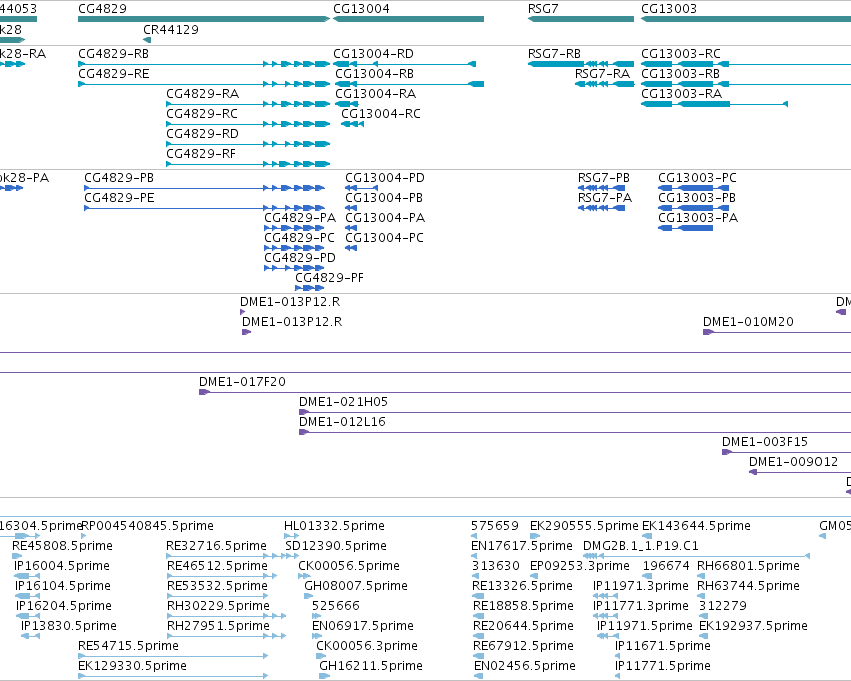Select transcript CG4829-RE label

[x=113, y=74]
